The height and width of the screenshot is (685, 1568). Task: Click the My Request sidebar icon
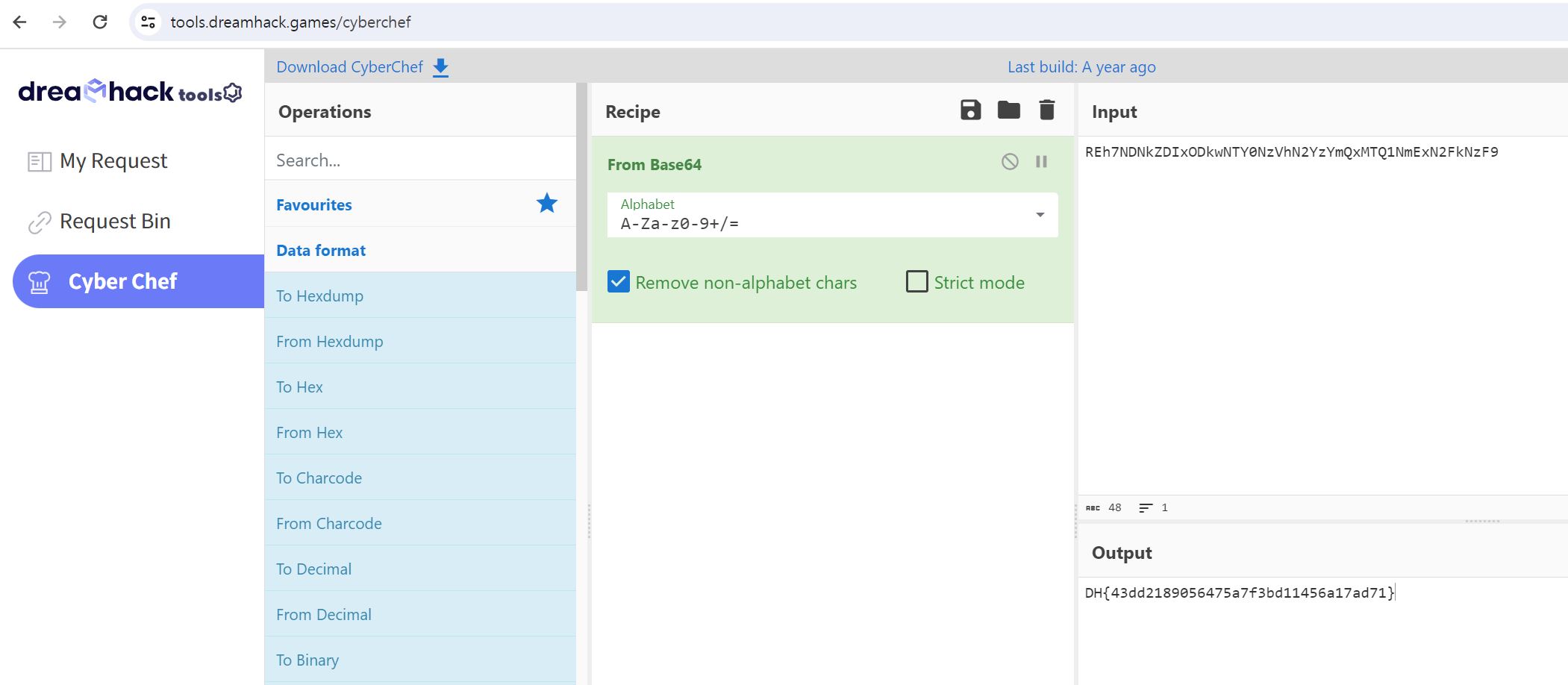coord(40,161)
